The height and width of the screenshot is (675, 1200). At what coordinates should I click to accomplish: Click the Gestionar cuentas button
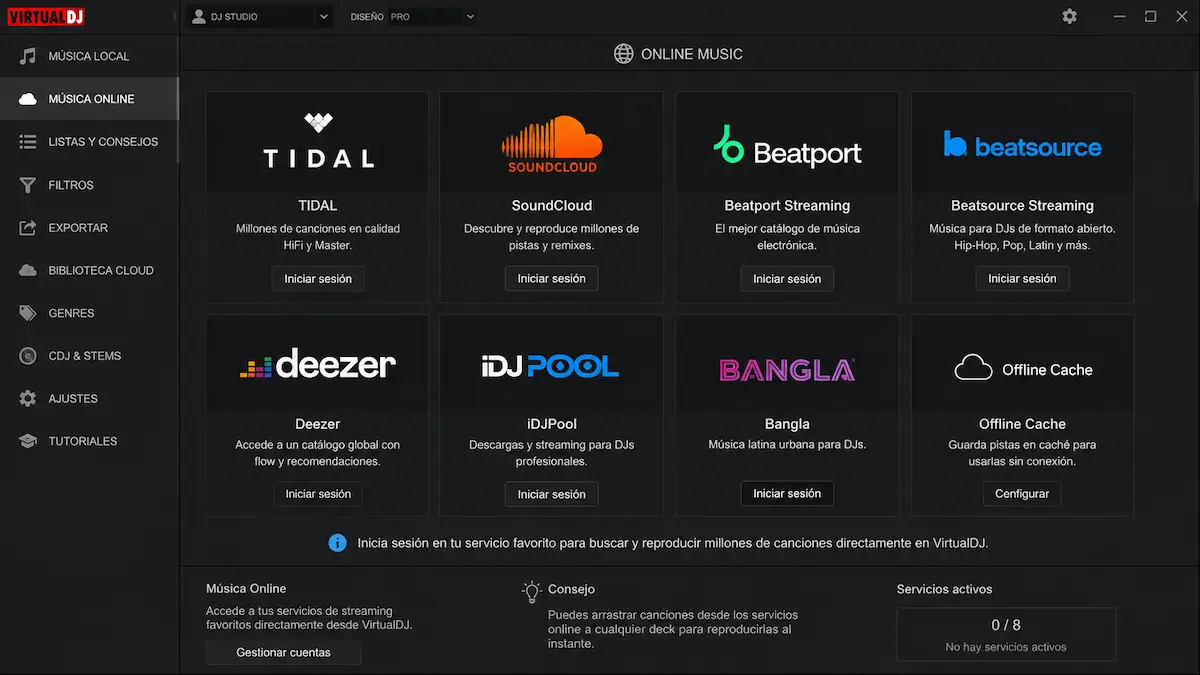pos(283,652)
